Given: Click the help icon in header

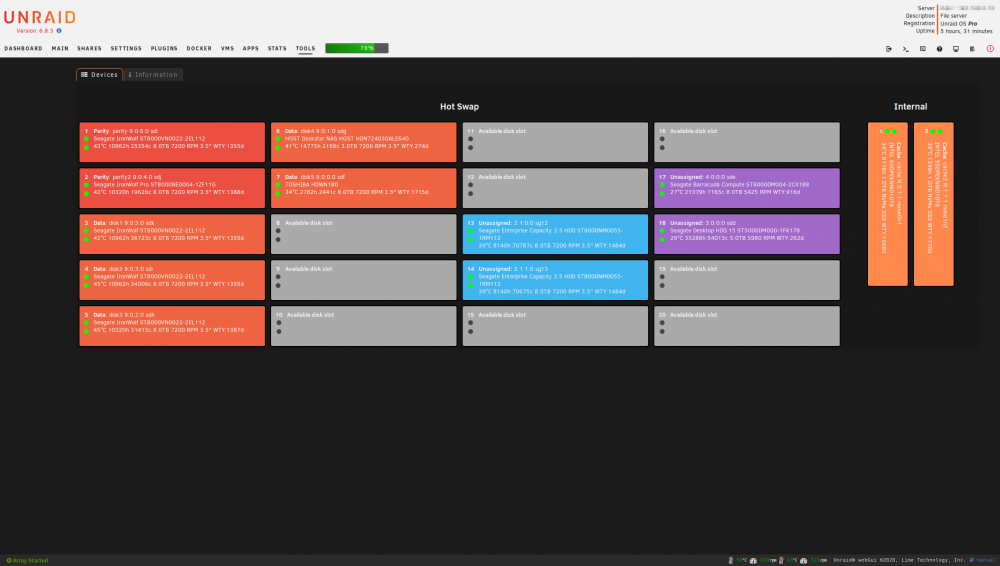Looking at the screenshot, I should [x=939, y=48].
